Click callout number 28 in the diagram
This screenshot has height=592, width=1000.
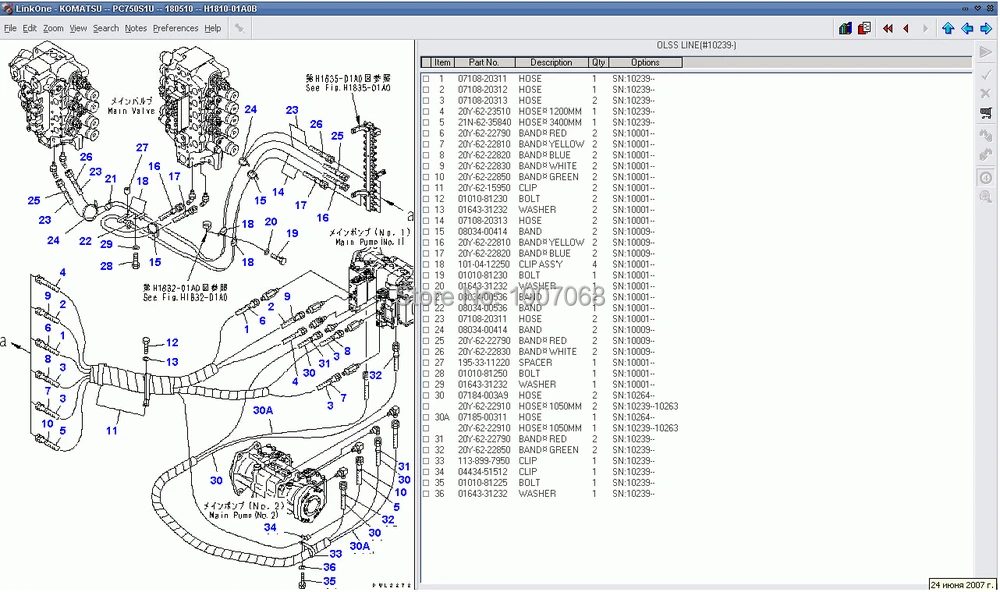coord(107,266)
